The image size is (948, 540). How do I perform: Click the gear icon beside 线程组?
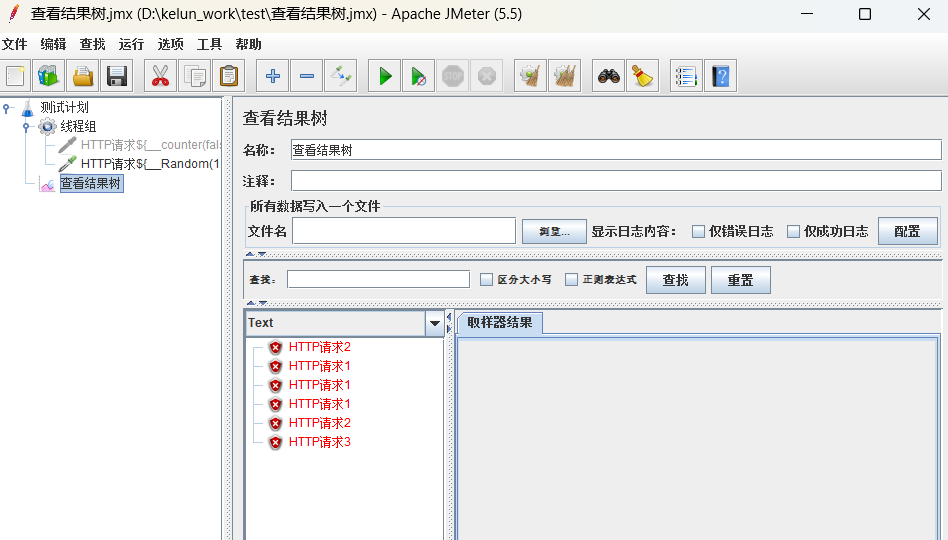click(x=47, y=126)
